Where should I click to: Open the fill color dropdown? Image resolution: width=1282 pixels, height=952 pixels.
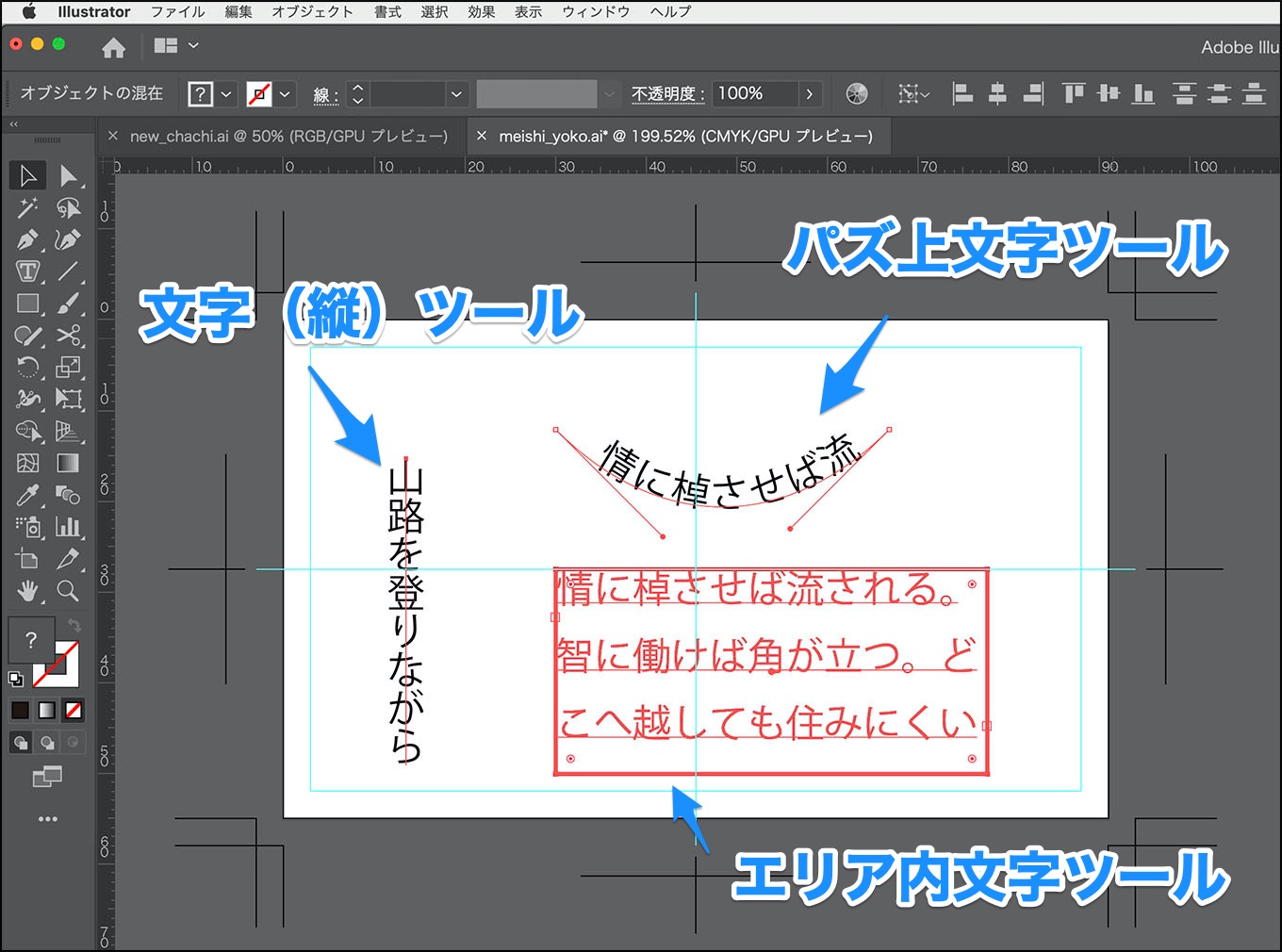click(x=226, y=94)
